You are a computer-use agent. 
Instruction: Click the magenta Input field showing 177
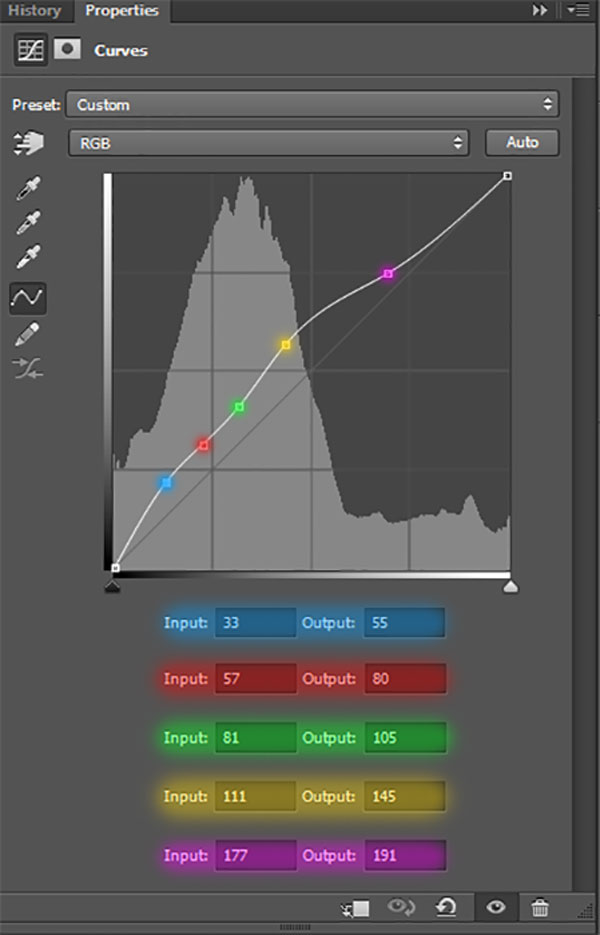[255, 855]
